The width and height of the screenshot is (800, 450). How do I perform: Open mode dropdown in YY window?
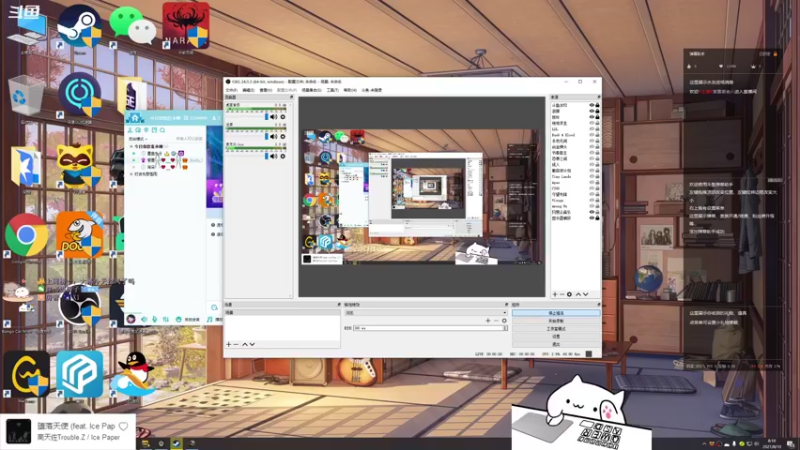tap(138, 139)
